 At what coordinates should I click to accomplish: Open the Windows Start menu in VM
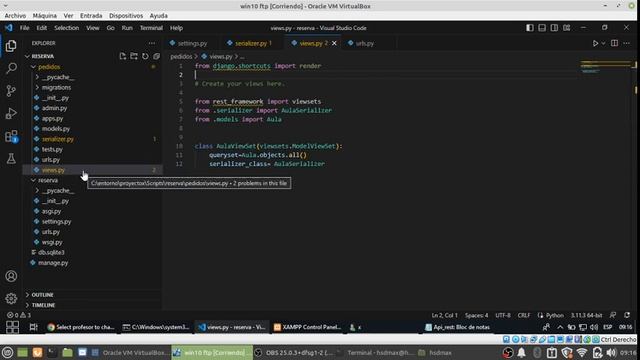coord(12,327)
